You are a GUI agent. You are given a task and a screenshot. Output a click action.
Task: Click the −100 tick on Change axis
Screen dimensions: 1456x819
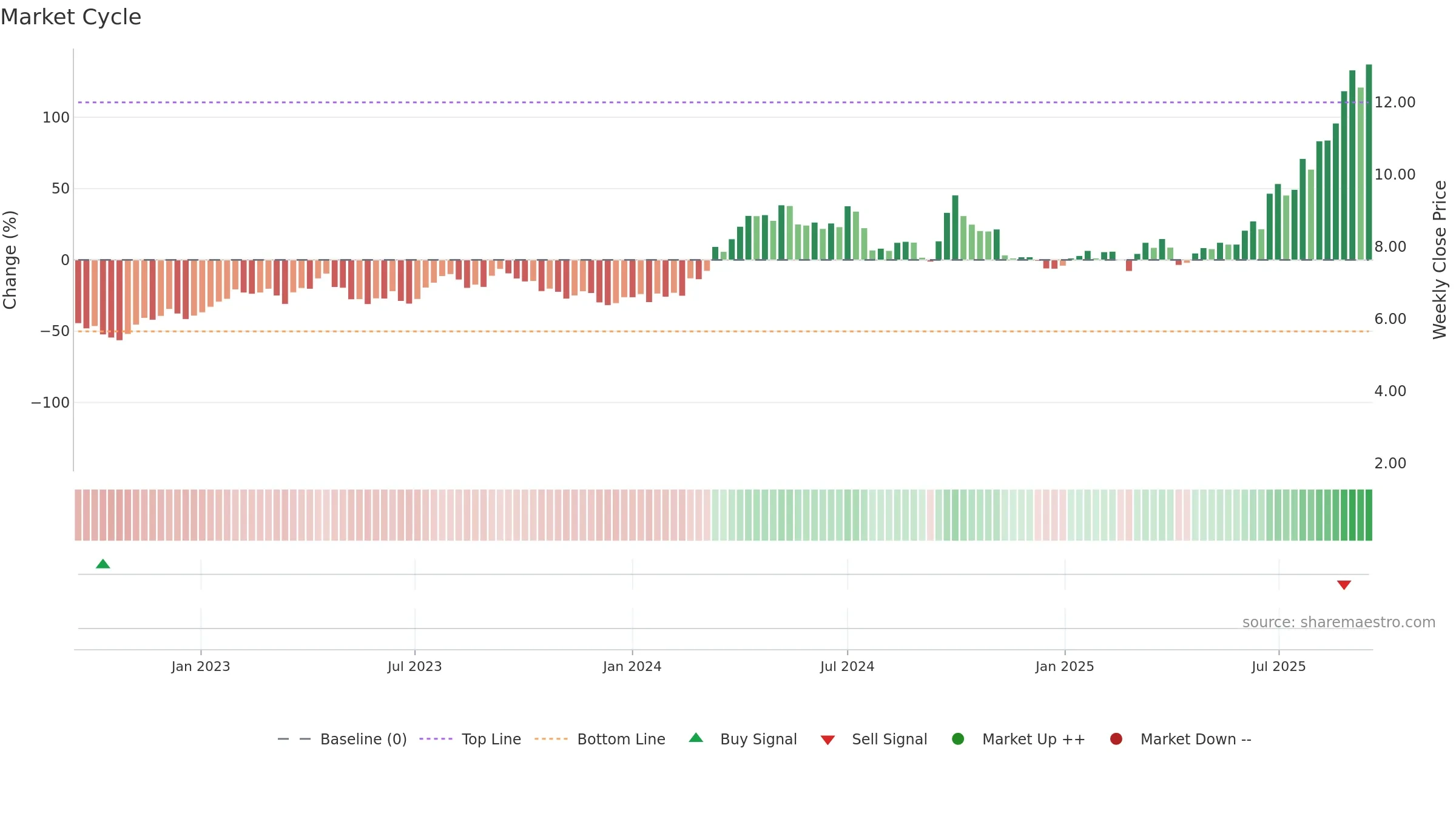50,403
